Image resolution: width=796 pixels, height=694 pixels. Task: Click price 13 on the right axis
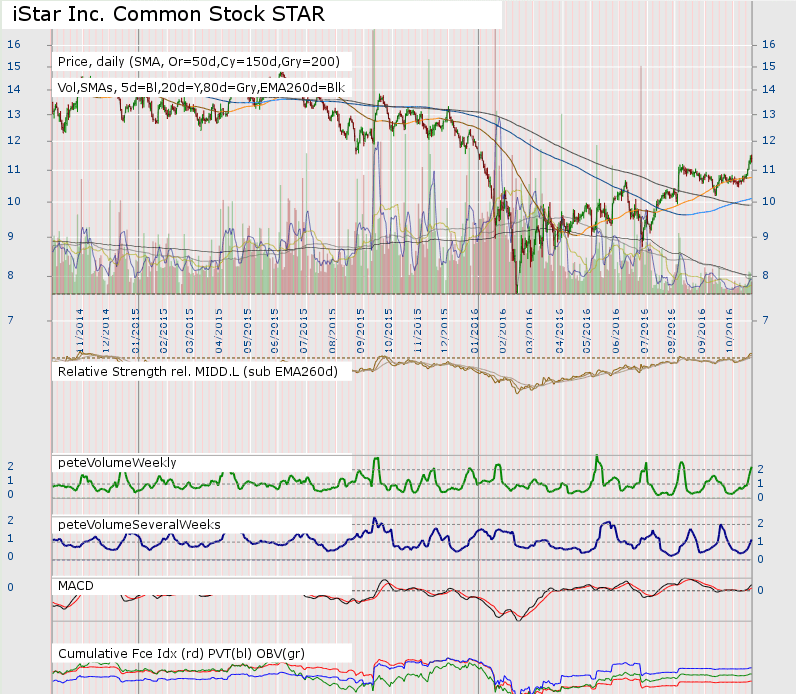769,114
